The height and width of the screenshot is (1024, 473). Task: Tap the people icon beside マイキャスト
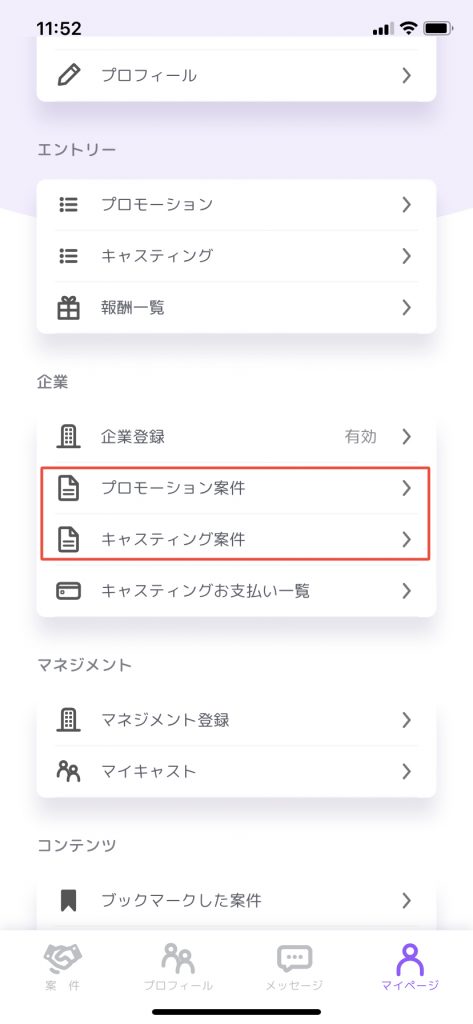tap(68, 771)
